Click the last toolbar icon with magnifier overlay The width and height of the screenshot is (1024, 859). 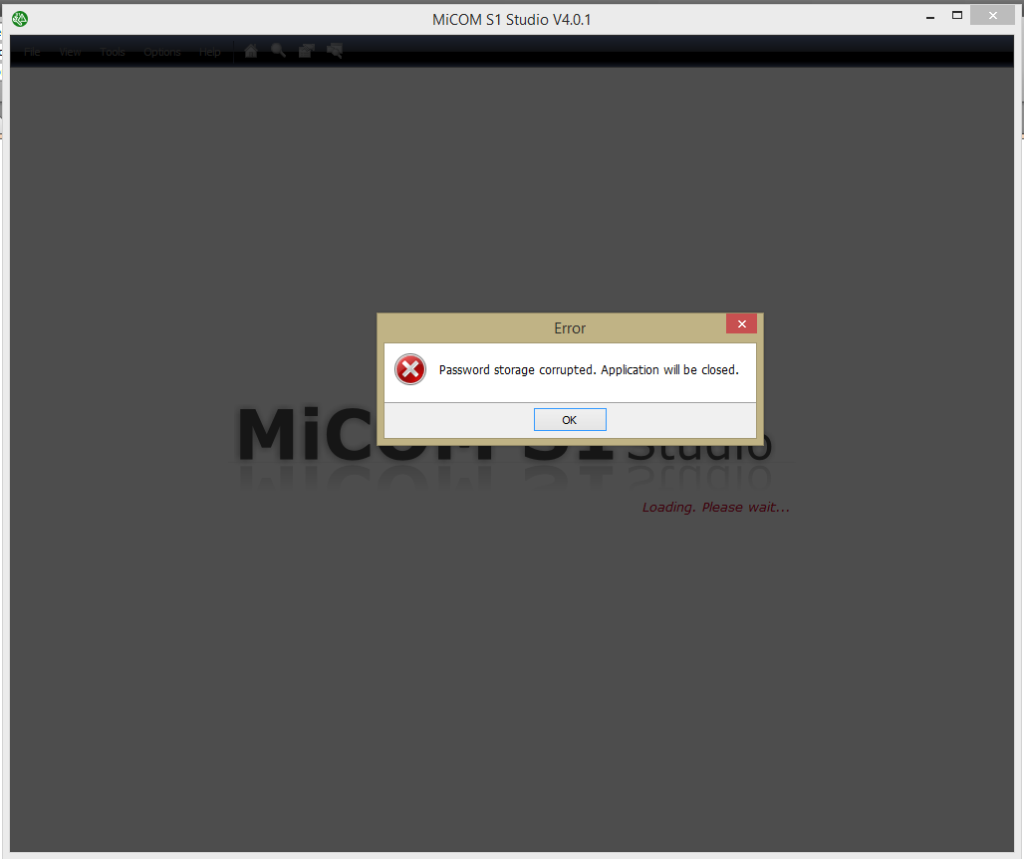(x=334, y=51)
